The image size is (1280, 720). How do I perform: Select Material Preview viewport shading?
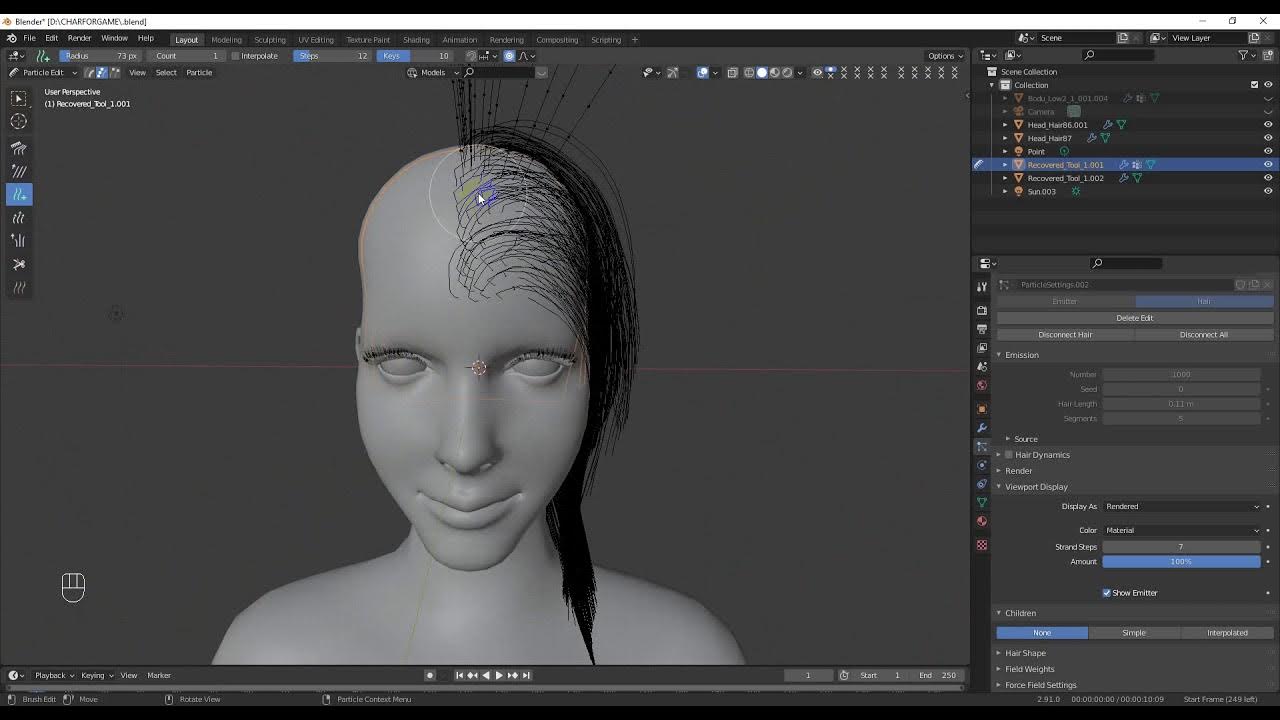[x=774, y=72]
